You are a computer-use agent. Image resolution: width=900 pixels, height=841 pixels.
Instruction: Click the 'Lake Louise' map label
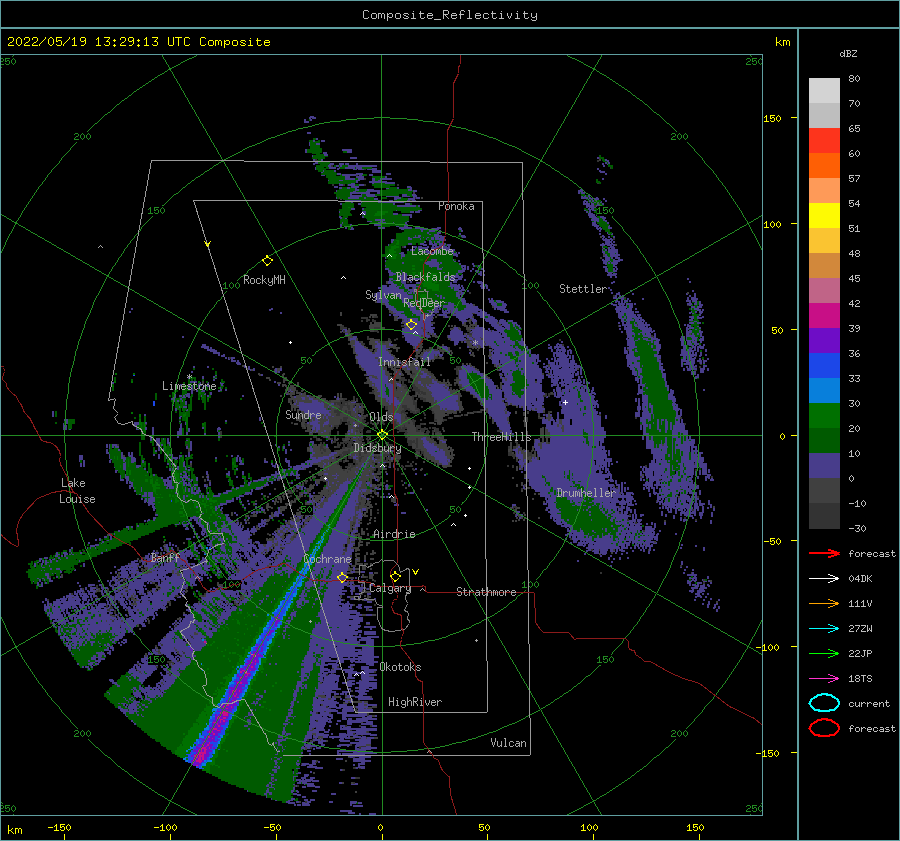click(77, 491)
